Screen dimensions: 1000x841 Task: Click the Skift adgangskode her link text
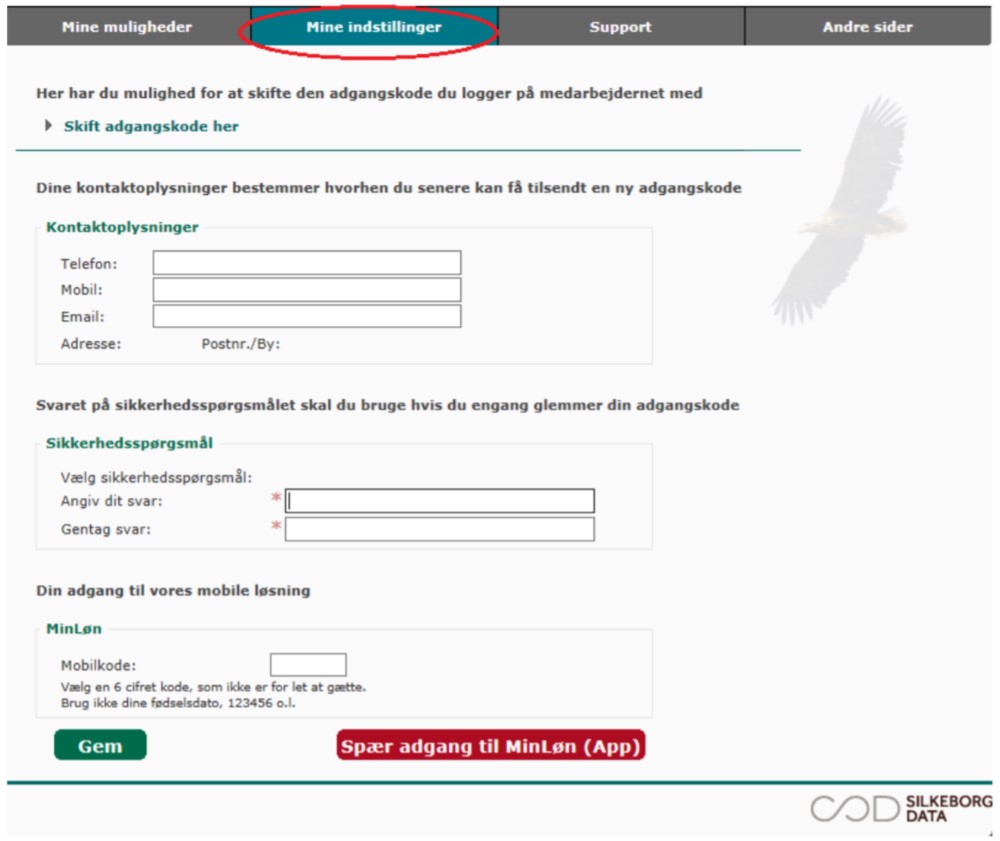click(151, 127)
